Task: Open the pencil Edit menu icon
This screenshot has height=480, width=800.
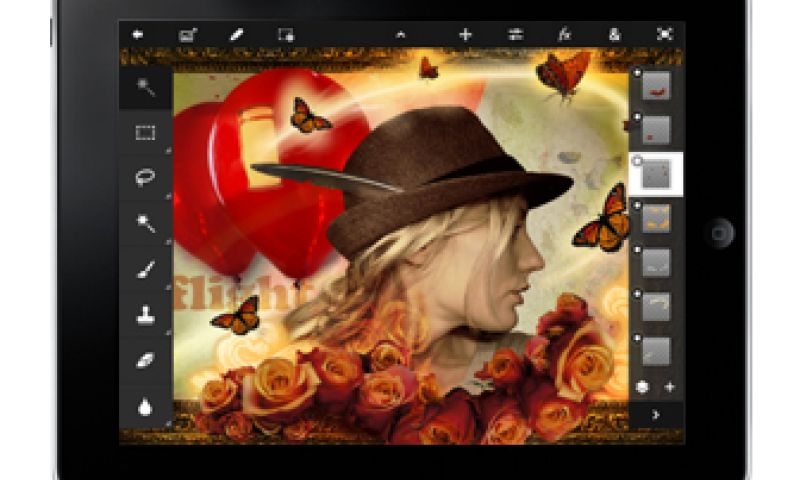Action: pos(237,35)
